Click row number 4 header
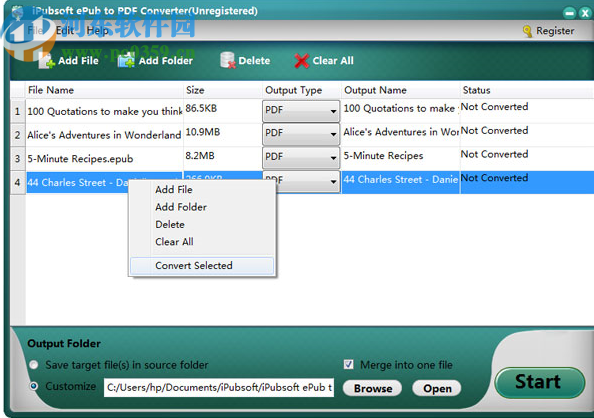594x418 pixels. pyautogui.click(x=18, y=182)
